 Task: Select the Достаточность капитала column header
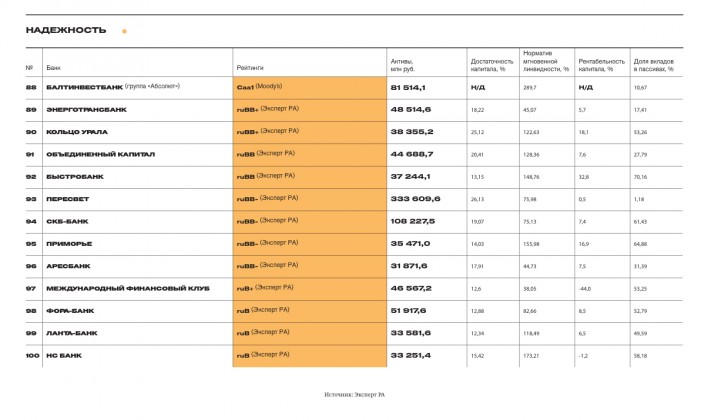pyautogui.click(x=491, y=64)
